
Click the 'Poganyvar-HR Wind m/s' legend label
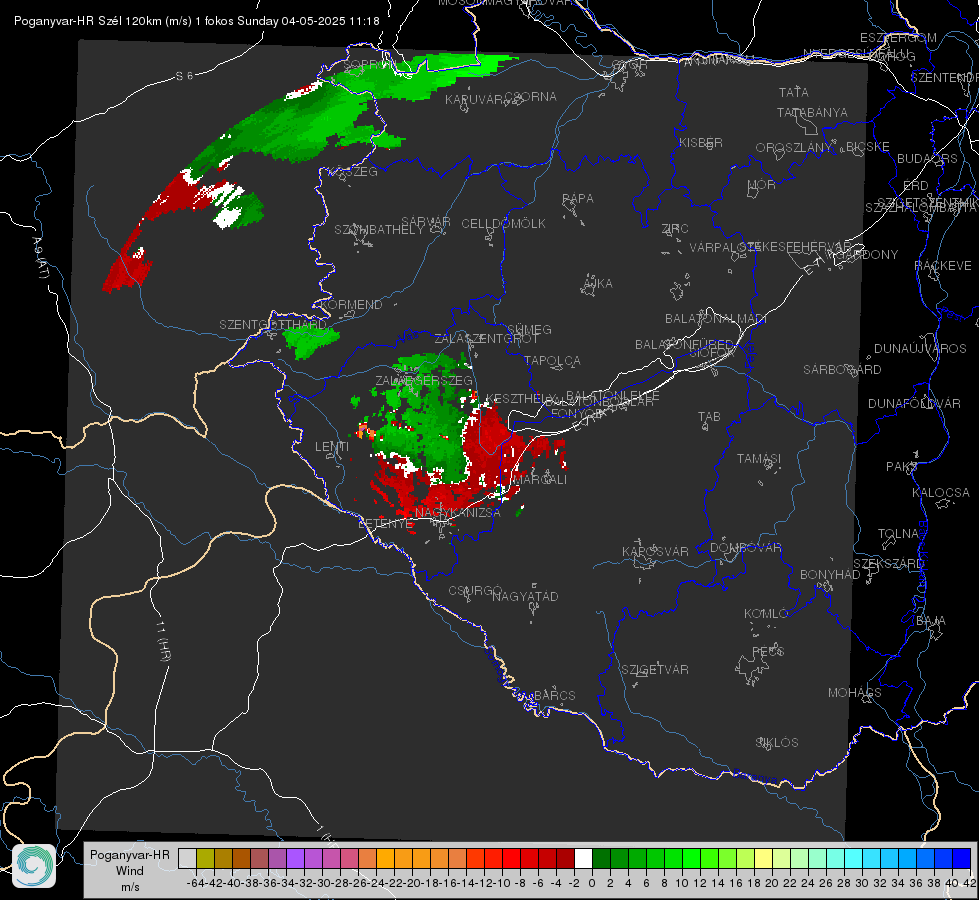point(130,871)
